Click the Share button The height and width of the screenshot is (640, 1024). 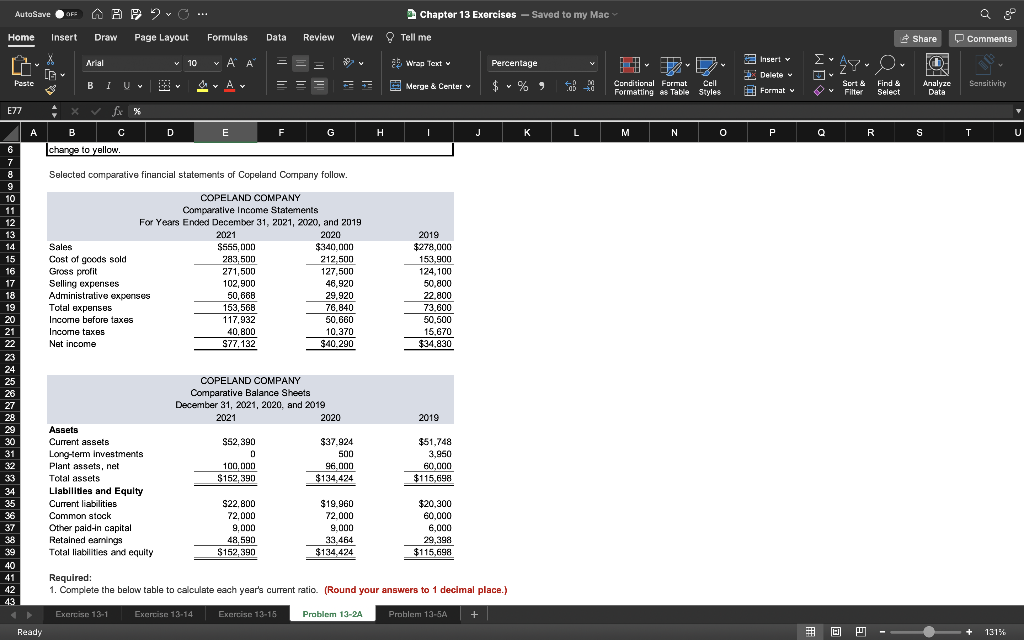pos(916,37)
